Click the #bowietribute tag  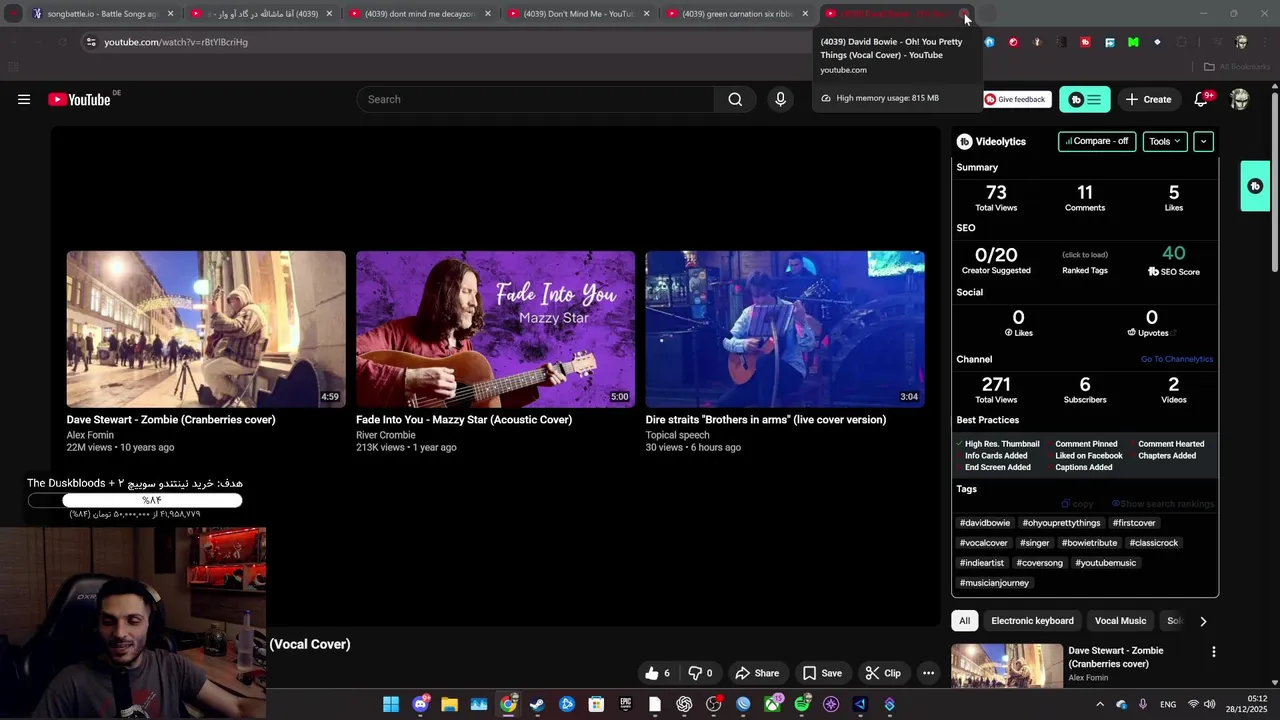(1089, 543)
